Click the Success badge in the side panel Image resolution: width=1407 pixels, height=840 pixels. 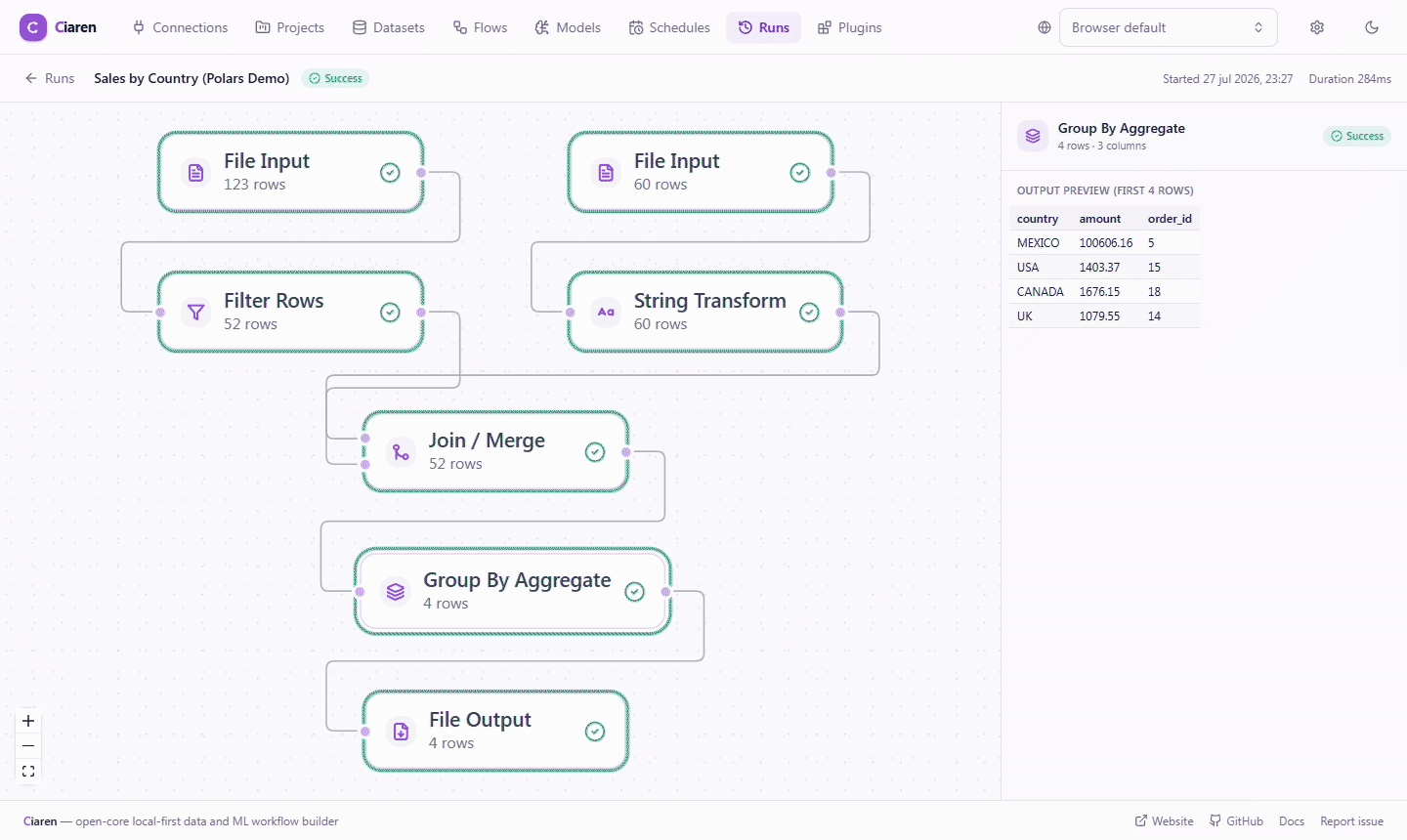[1357, 136]
